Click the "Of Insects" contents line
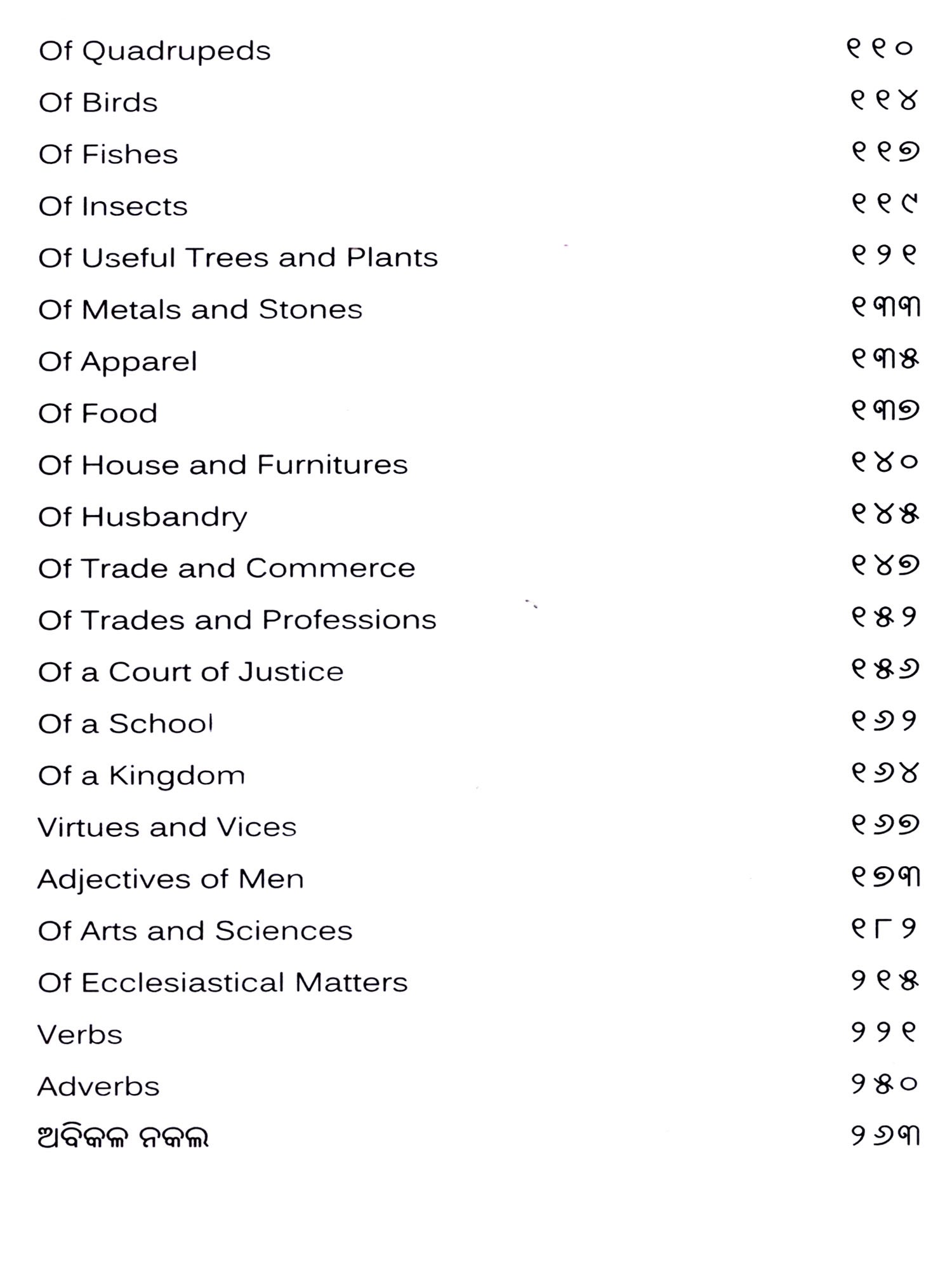 [113, 206]
